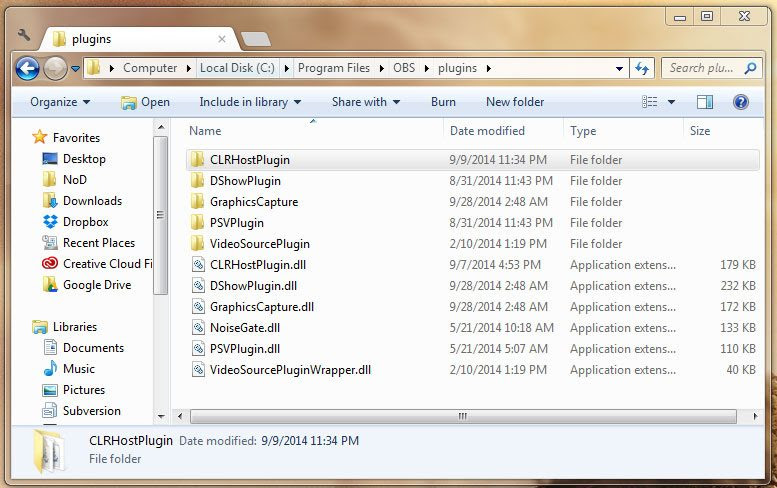Viewport: 777px width, 488px height.
Task: Select VideoSourcePlugin folder
Action: 260,244
